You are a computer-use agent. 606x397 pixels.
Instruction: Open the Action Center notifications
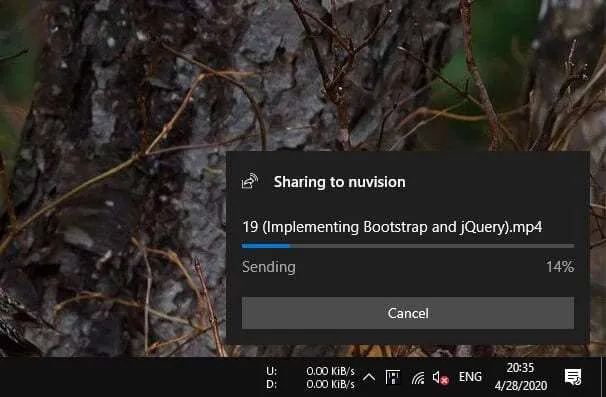coord(572,377)
